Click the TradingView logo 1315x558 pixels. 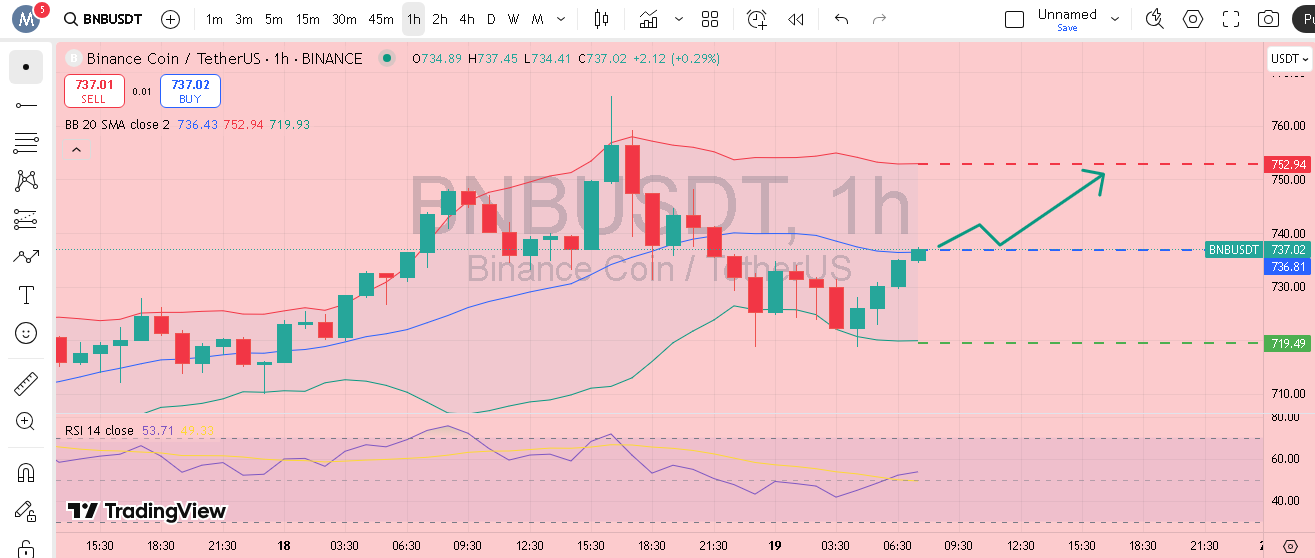(x=146, y=511)
